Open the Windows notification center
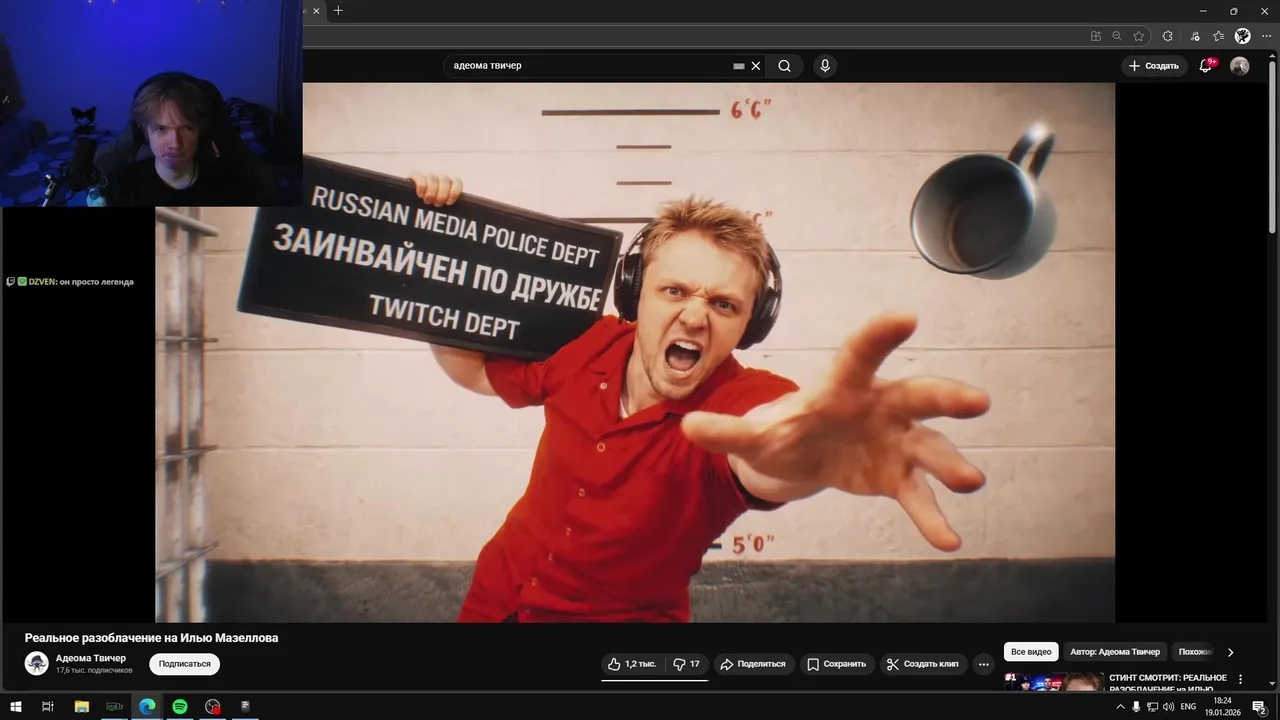The height and width of the screenshot is (720, 1280). click(x=1259, y=707)
